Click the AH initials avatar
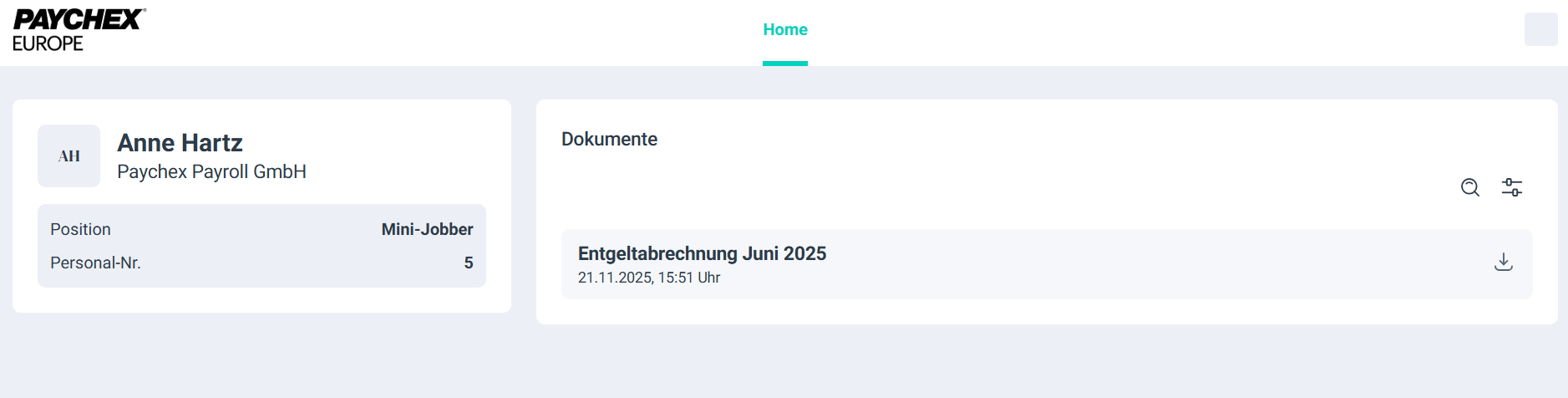The height and width of the screenshot is (398, 1568). (x=69, y=156)
